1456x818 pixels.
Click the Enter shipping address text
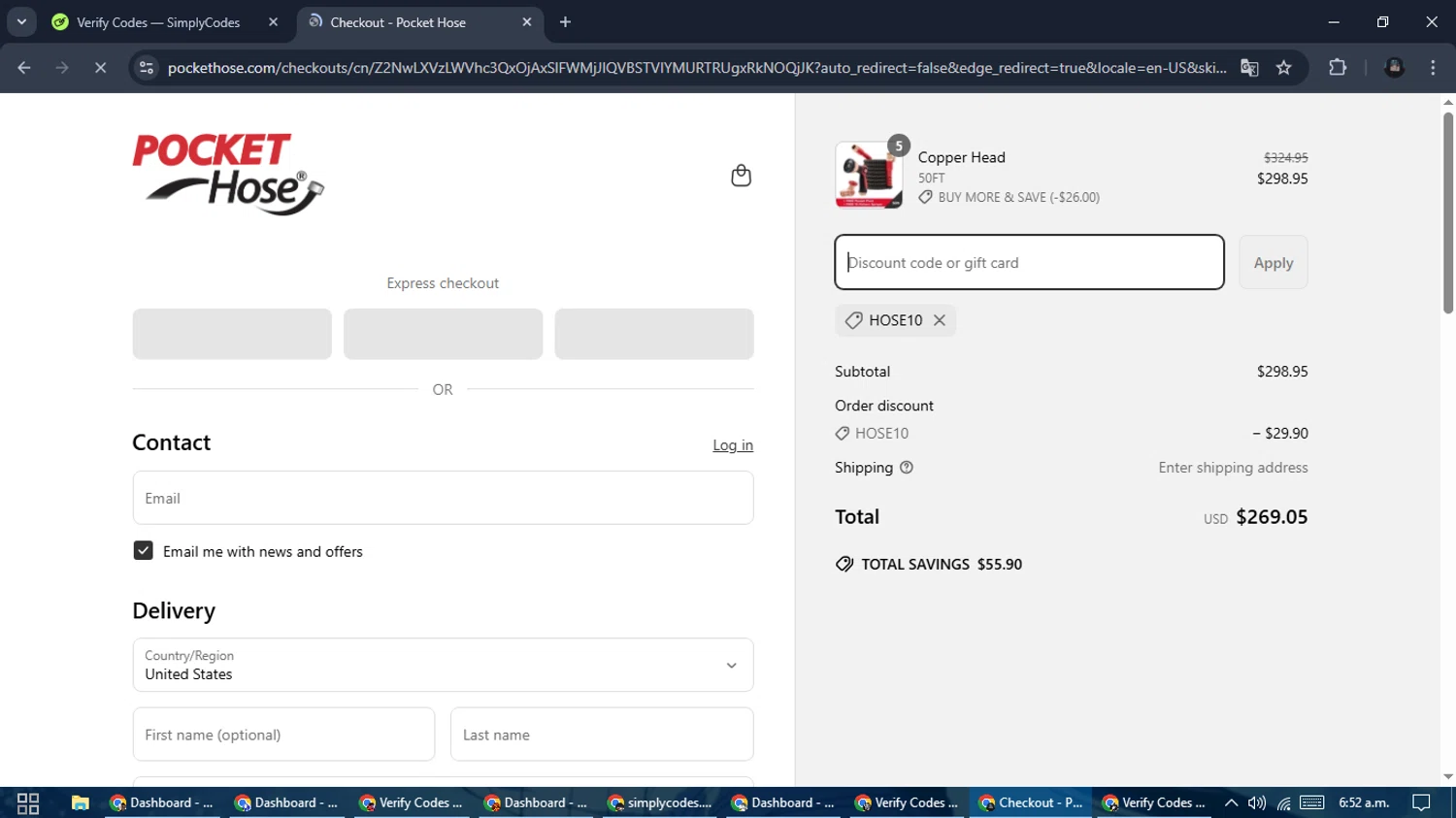click(1233, 468)
